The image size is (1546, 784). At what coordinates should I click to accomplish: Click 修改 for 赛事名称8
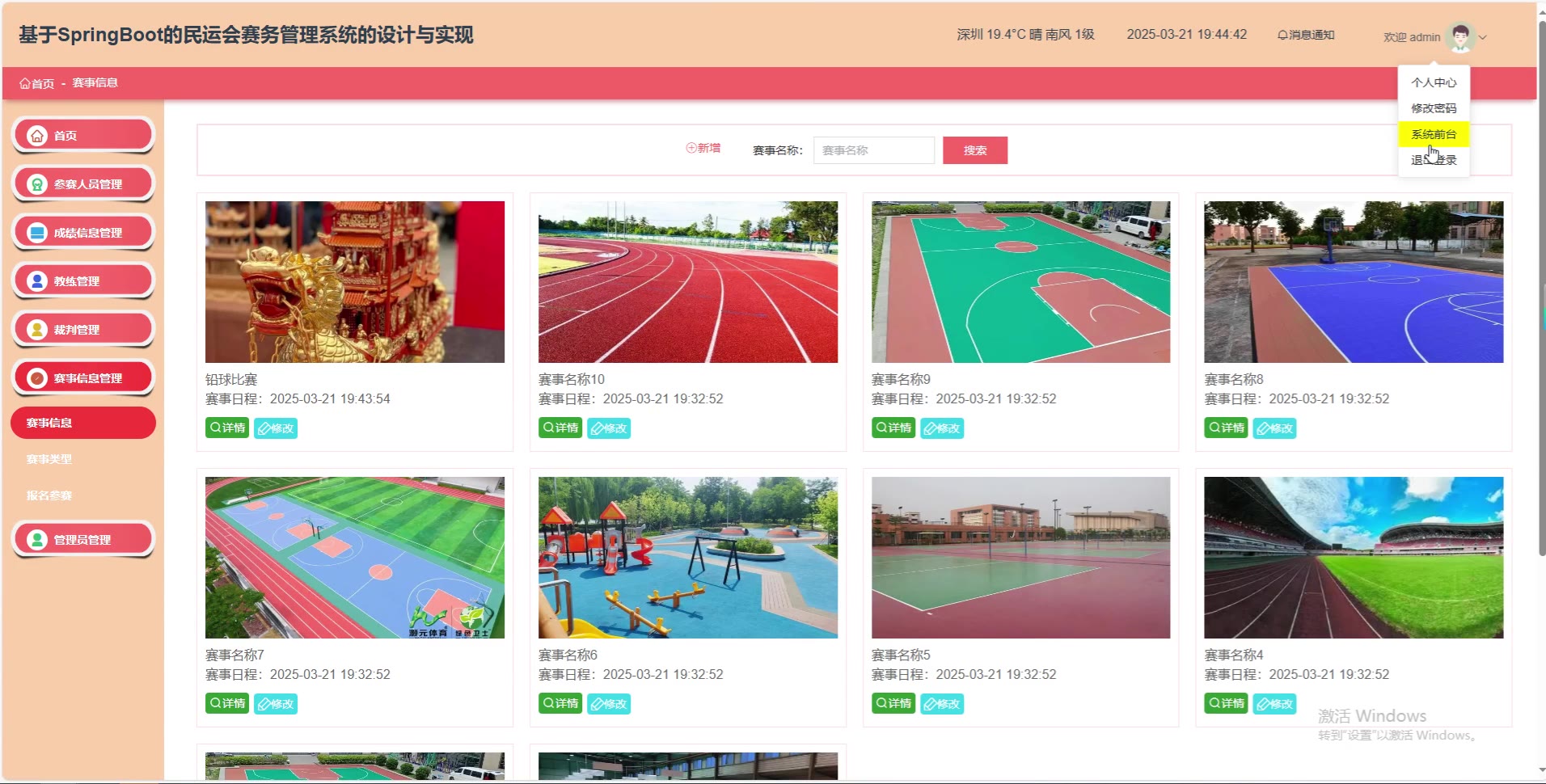point(1274,428)
